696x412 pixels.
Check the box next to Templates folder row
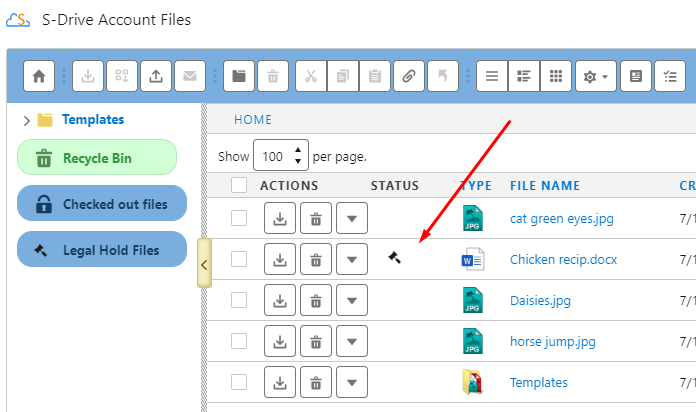[x=238, y=382]
